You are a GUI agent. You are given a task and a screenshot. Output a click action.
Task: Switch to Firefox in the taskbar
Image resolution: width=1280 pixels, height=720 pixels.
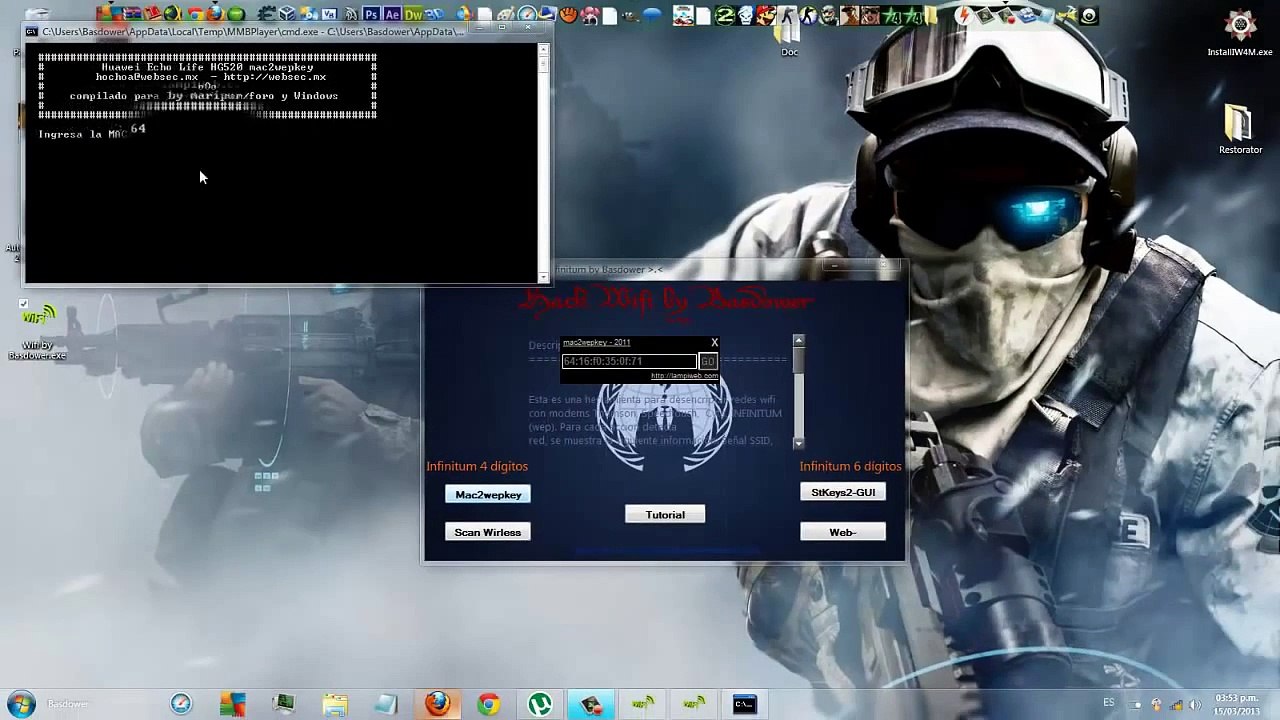coord(437,704)
